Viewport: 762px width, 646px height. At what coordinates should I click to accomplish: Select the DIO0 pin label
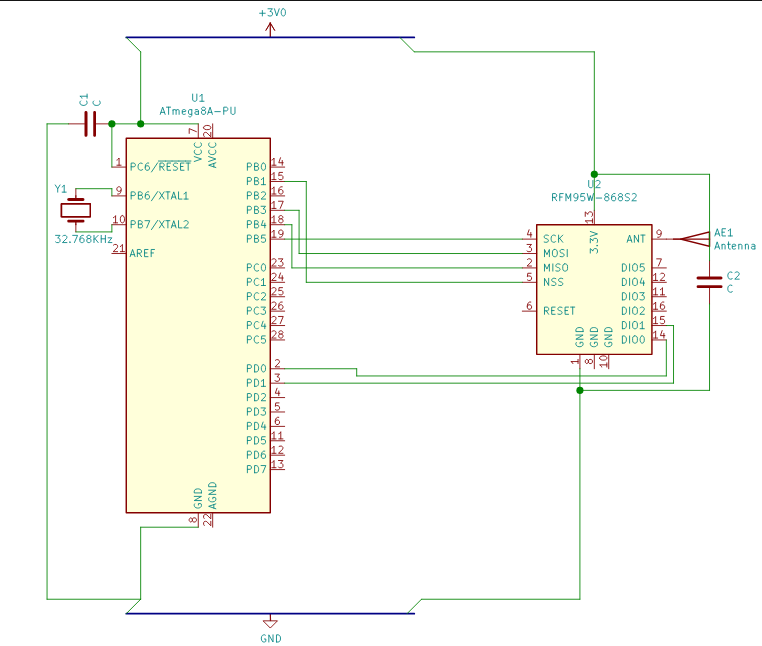coord(633,340)
